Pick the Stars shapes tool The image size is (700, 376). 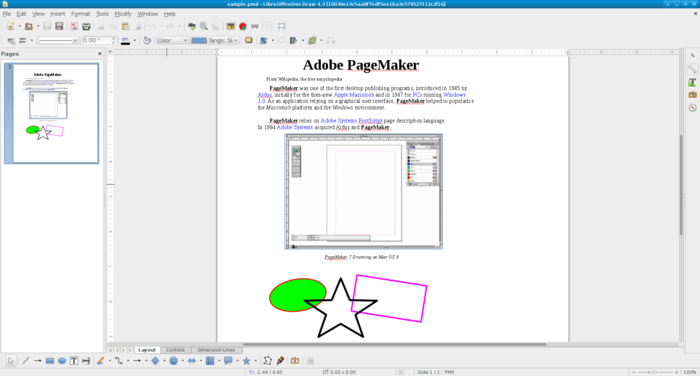coord(246,361)
